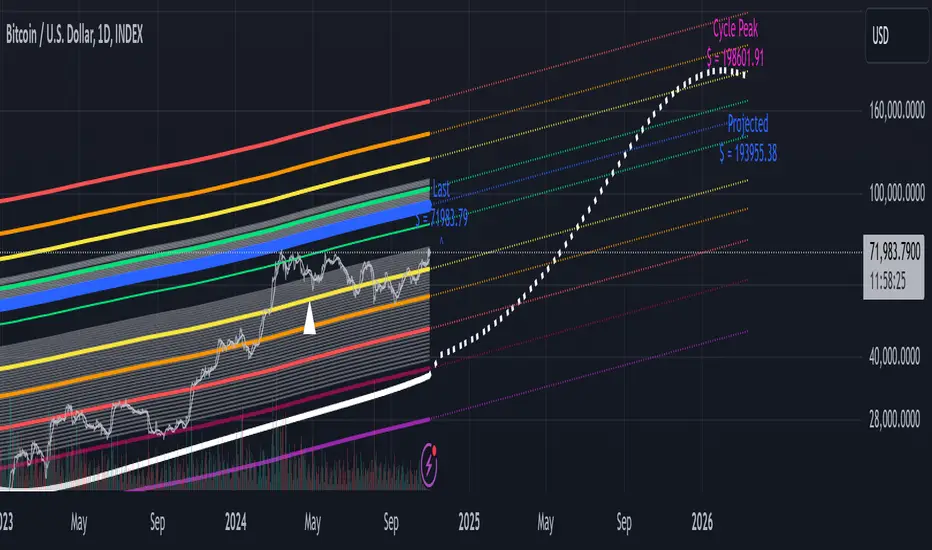
Task: Click the 2025 time axis label
Action: [x=469, y=523]
